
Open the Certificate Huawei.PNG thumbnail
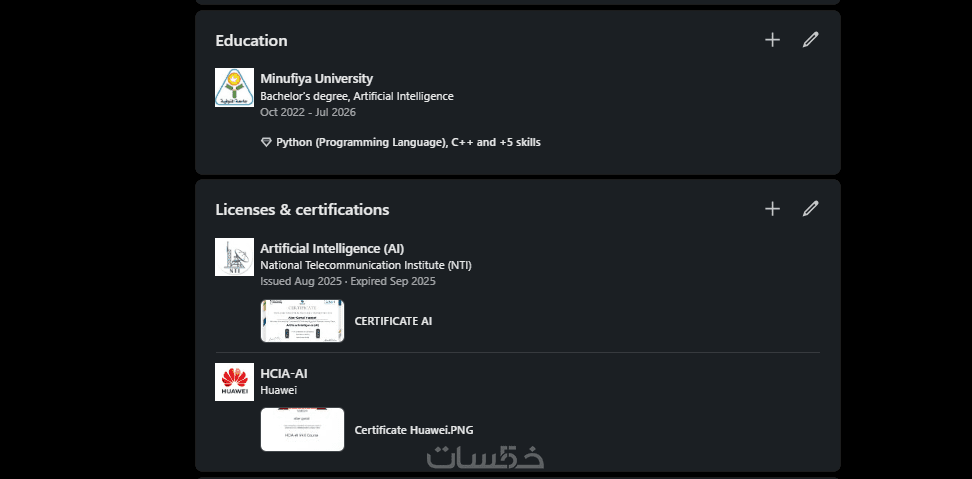[302, 429]
